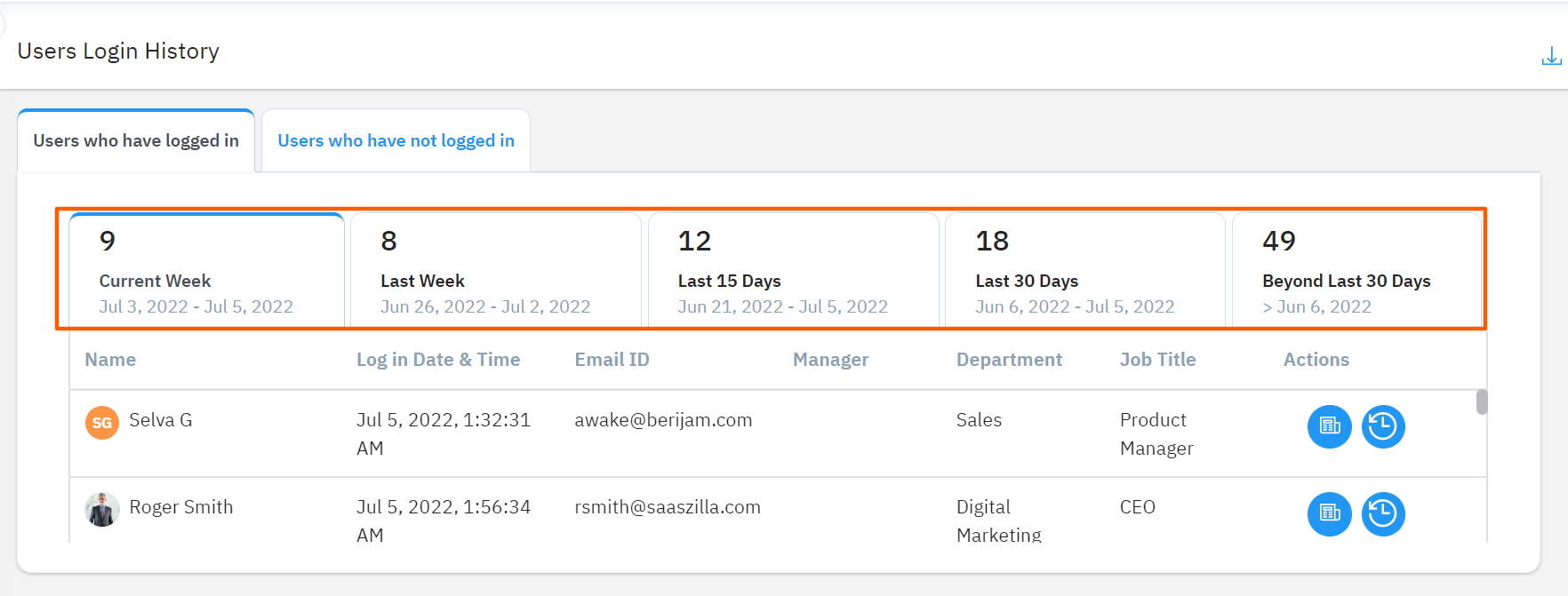
Task: Select the Last 15 Days card
Action: pos(793,270)
